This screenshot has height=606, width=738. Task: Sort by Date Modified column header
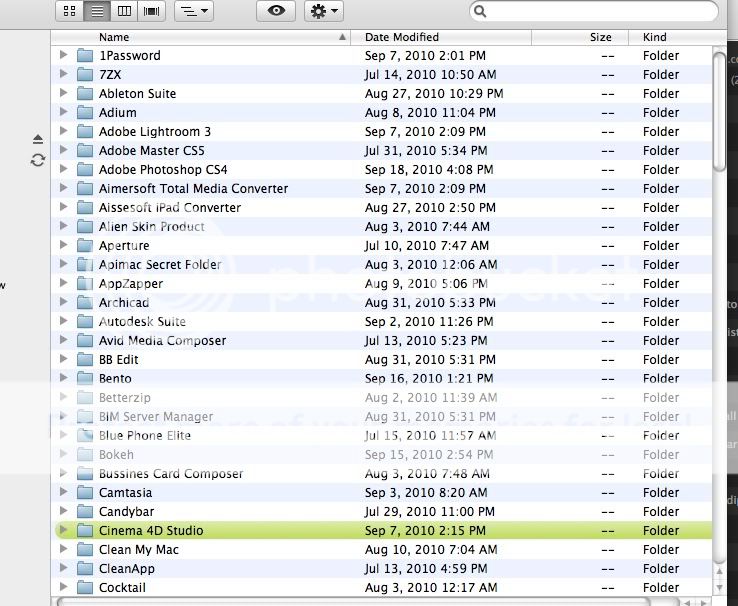click(x=441, y=37)
